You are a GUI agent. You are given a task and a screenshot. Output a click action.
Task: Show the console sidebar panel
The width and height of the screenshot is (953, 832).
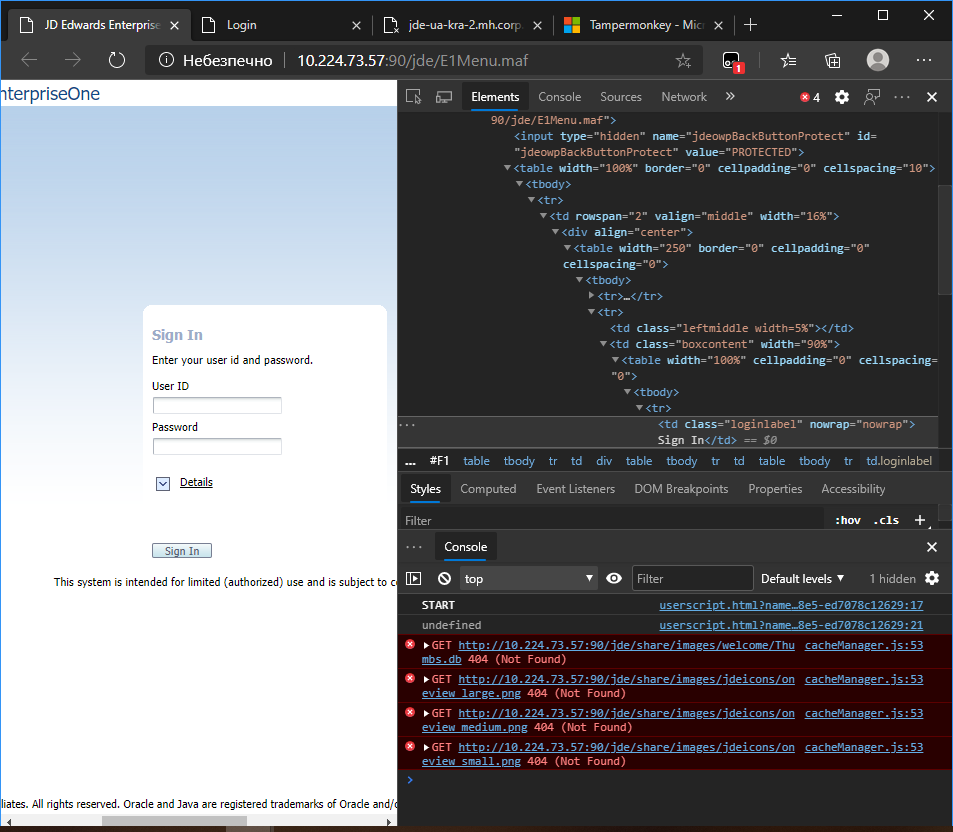click(414, 578)
